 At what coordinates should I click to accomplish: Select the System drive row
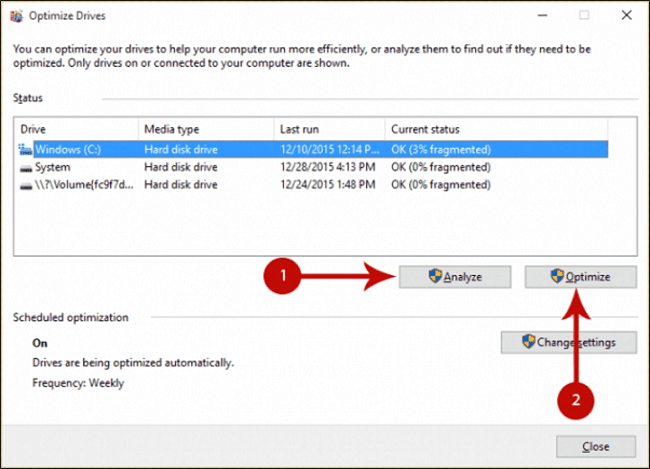(313, 167)
